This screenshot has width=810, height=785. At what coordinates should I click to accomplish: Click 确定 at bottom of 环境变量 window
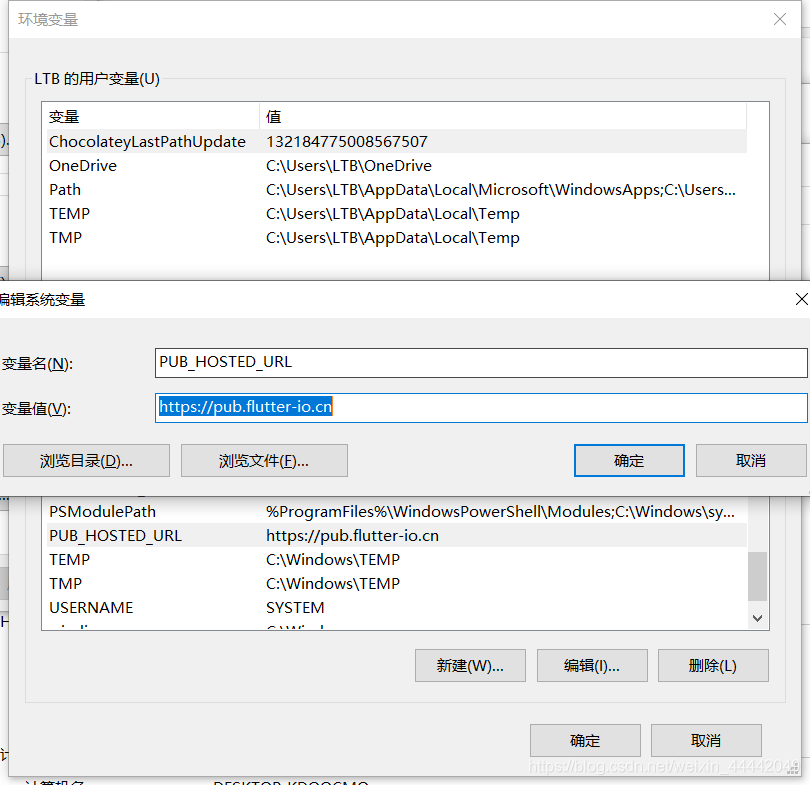point(585,741)
